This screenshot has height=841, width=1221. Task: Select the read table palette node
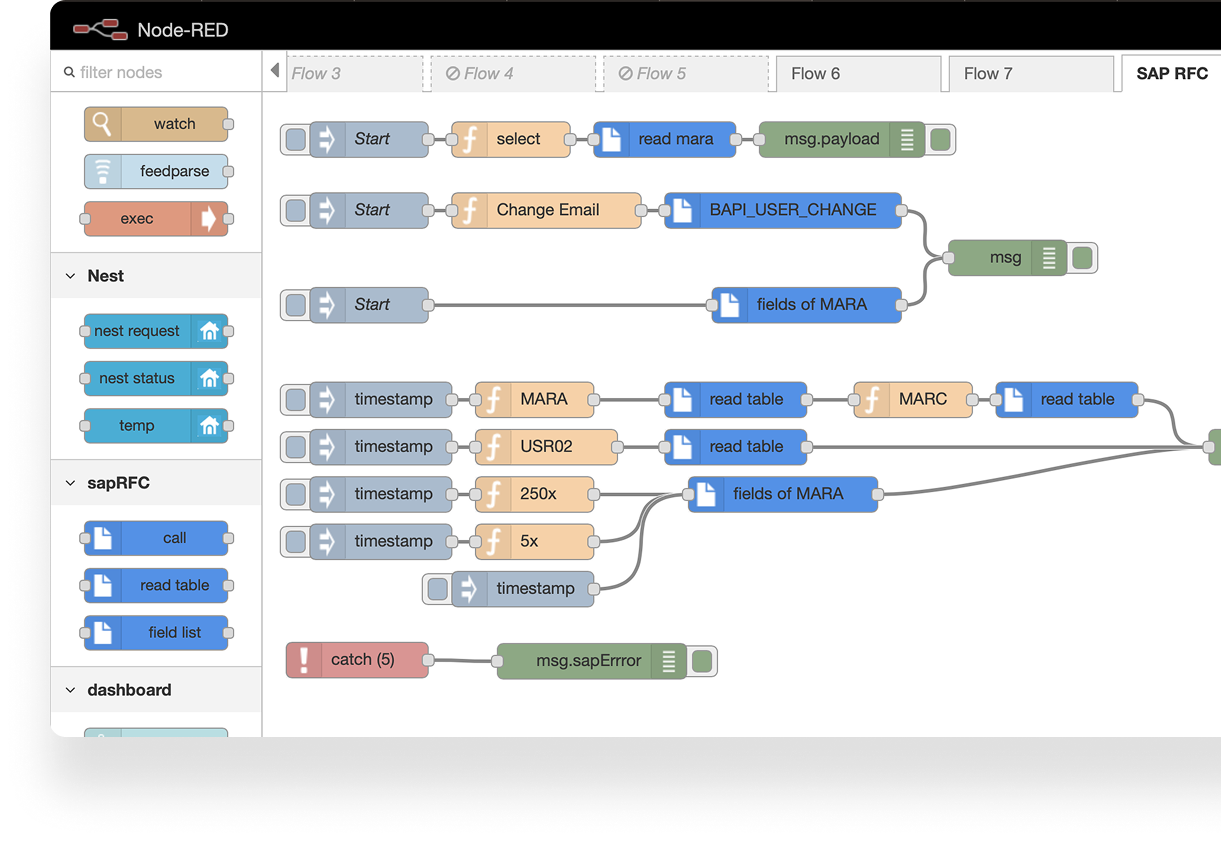[x=156, y=585]
